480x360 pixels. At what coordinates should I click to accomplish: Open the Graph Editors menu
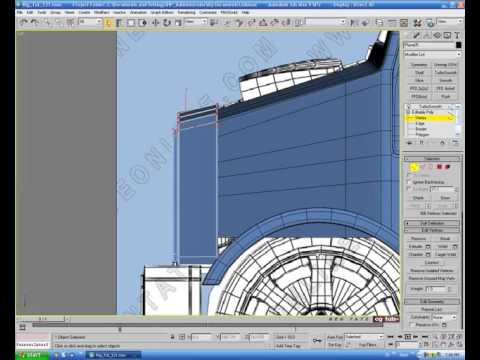click(x=162, y=12)
